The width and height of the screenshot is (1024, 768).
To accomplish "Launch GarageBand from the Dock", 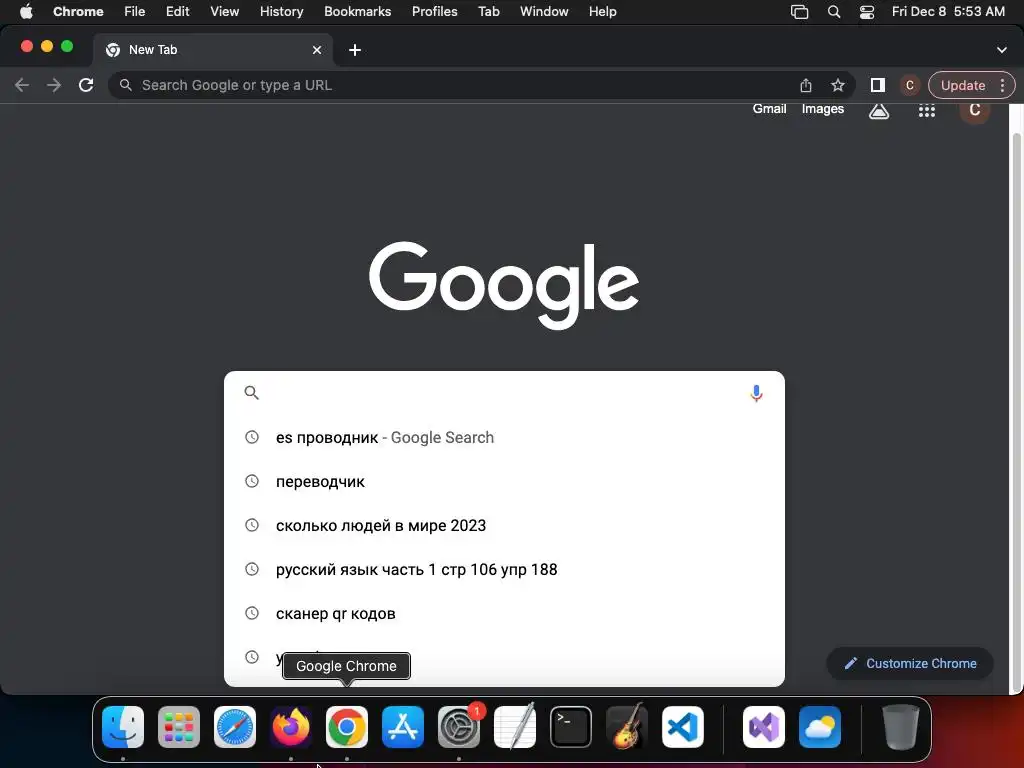I will [x=627, y=726].
